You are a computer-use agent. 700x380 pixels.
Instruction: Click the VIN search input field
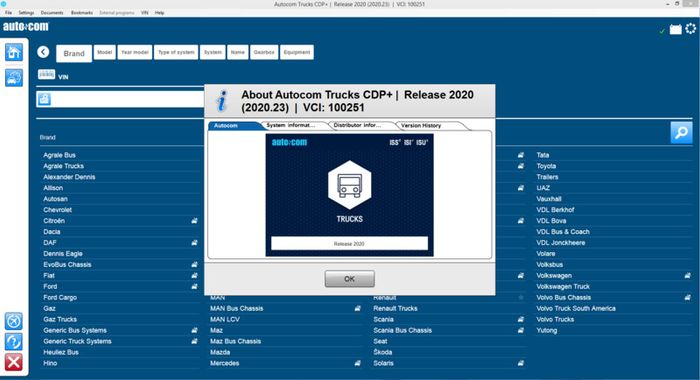[121, 99]
